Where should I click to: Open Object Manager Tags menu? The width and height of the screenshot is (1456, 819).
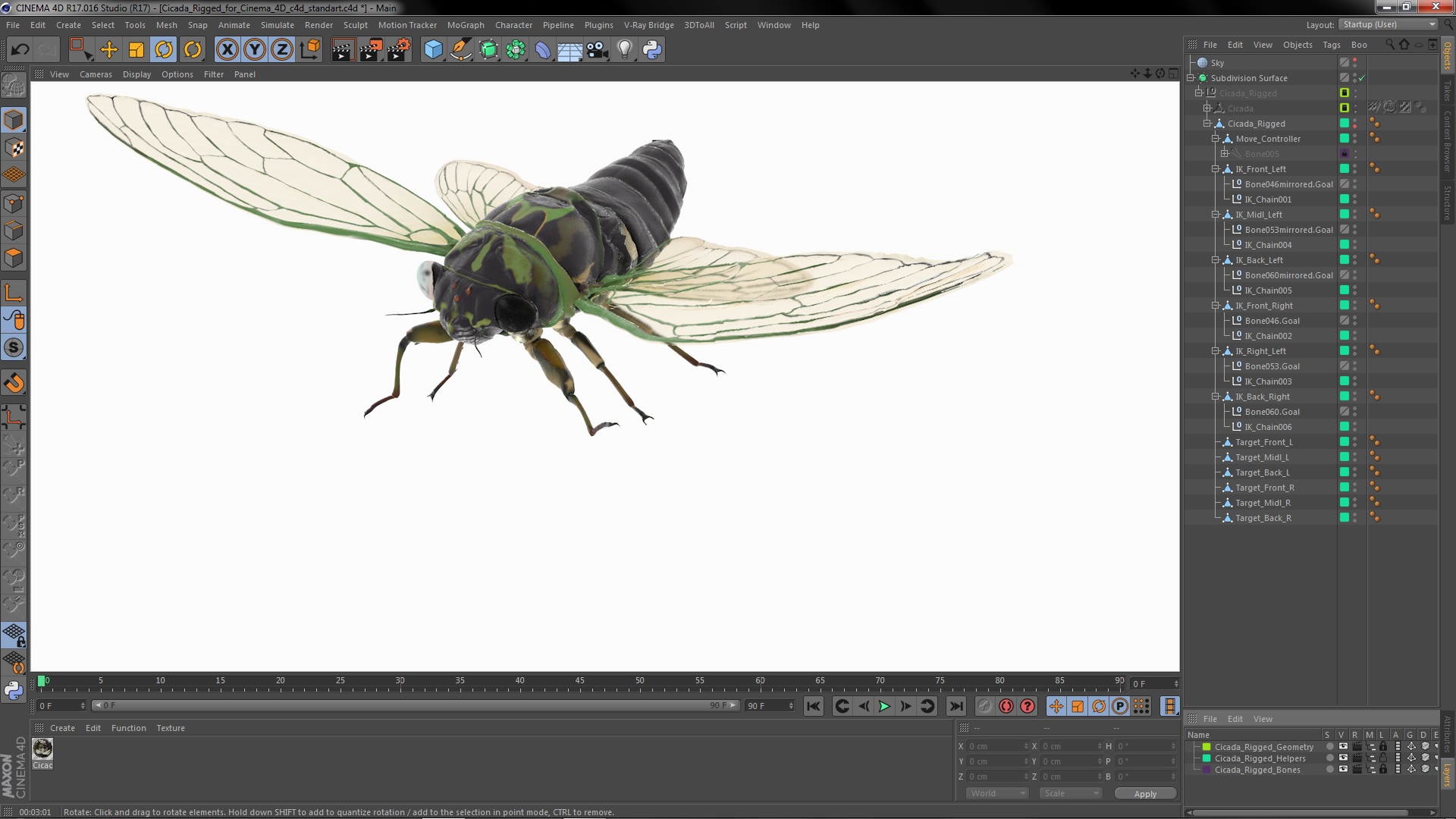[x=1332, y=45]
